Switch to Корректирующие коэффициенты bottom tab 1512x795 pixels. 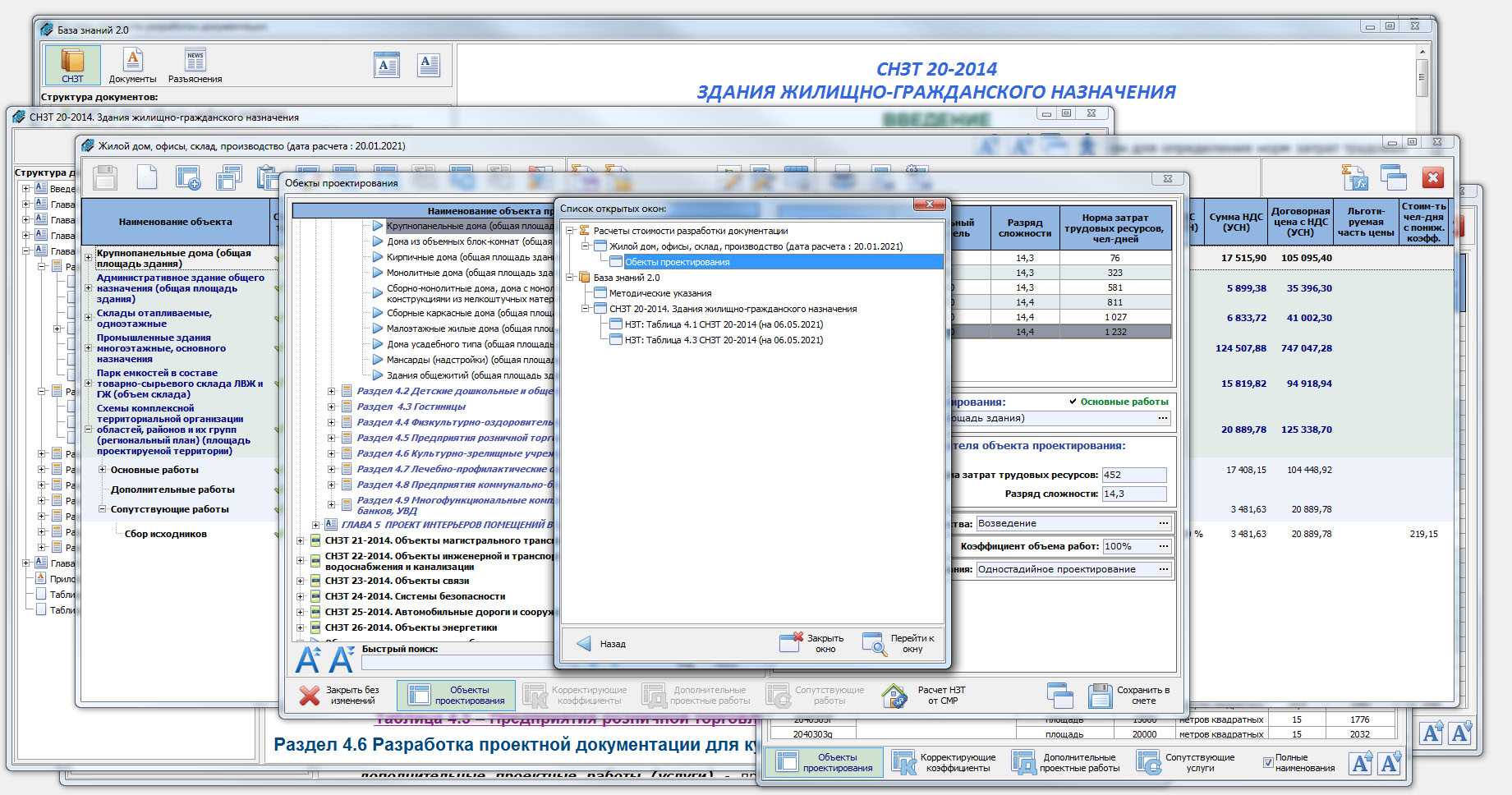coord(944,763)
